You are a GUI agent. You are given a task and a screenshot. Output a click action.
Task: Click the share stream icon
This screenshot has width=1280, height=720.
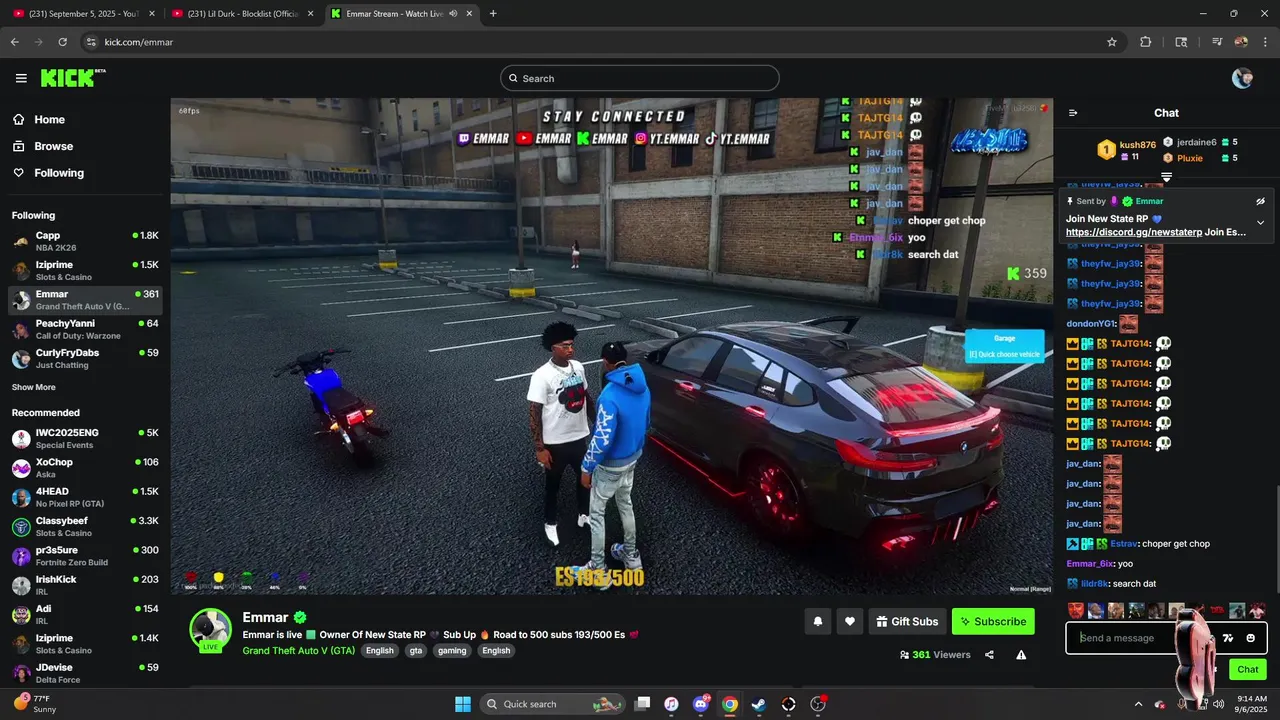pyautogui.click(x=989, y=655)
